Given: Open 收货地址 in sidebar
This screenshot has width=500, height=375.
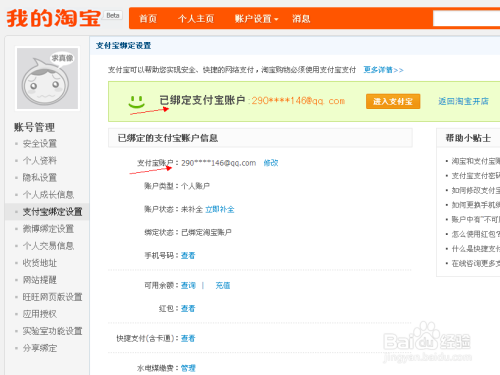Looking at the screenshot, I should (40, 263).
